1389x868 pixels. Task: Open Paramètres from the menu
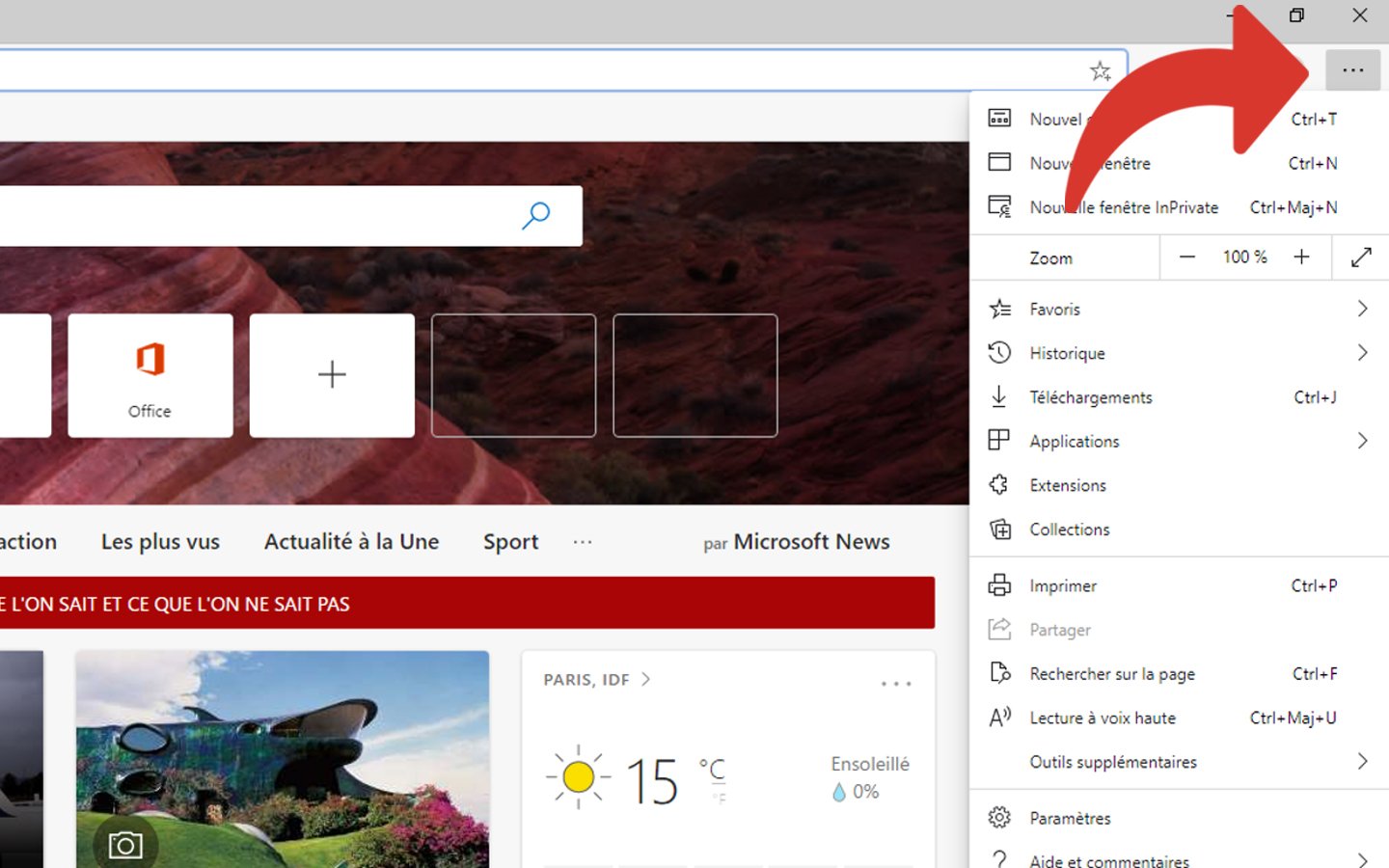pos(1070,818)
